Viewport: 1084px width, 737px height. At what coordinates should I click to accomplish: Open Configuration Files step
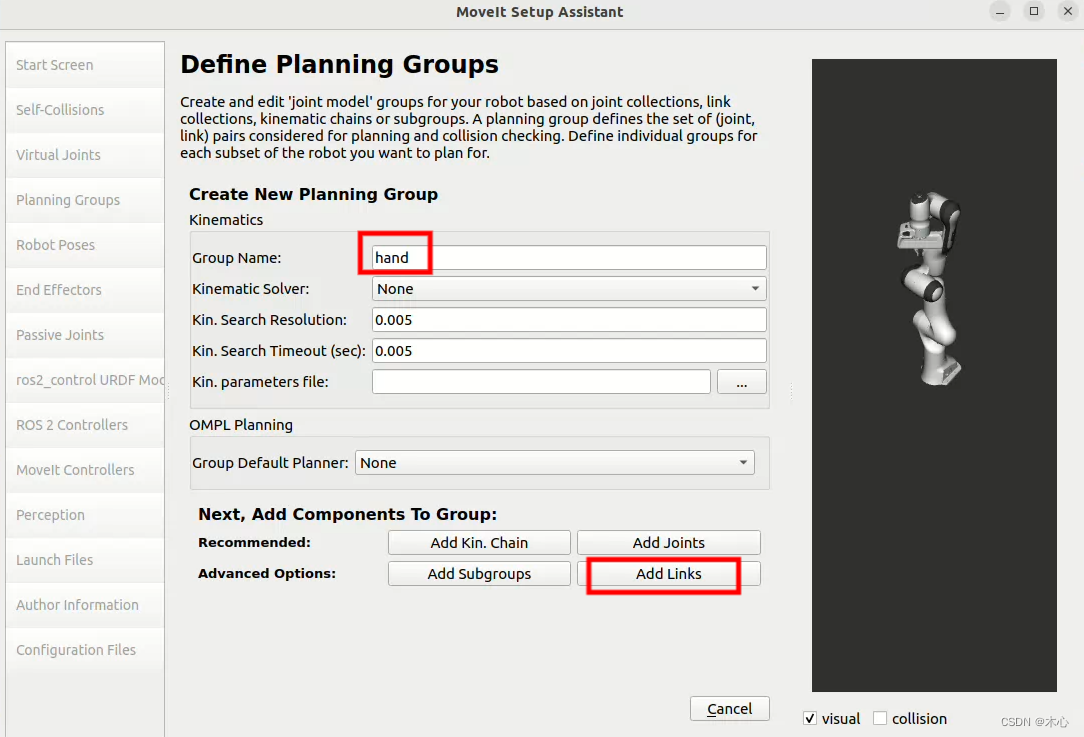(x=85, y=650)
